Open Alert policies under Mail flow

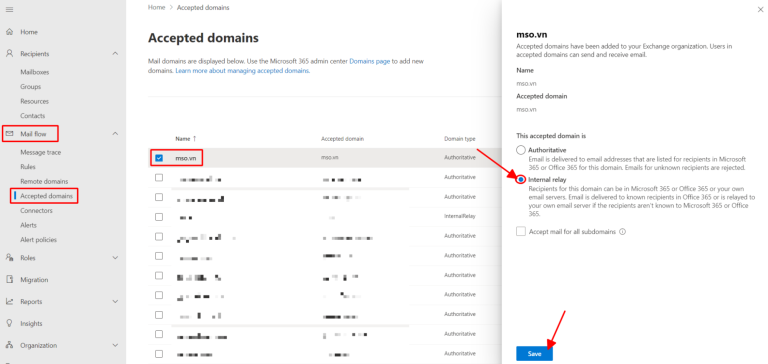pyautogui.click(x=38, y=240)
